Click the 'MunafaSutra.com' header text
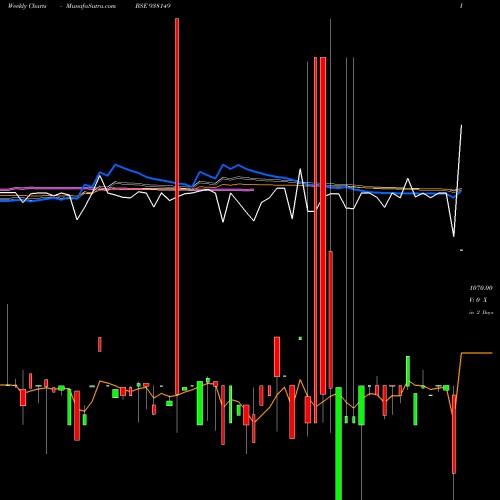 click(x=91, y=6)
